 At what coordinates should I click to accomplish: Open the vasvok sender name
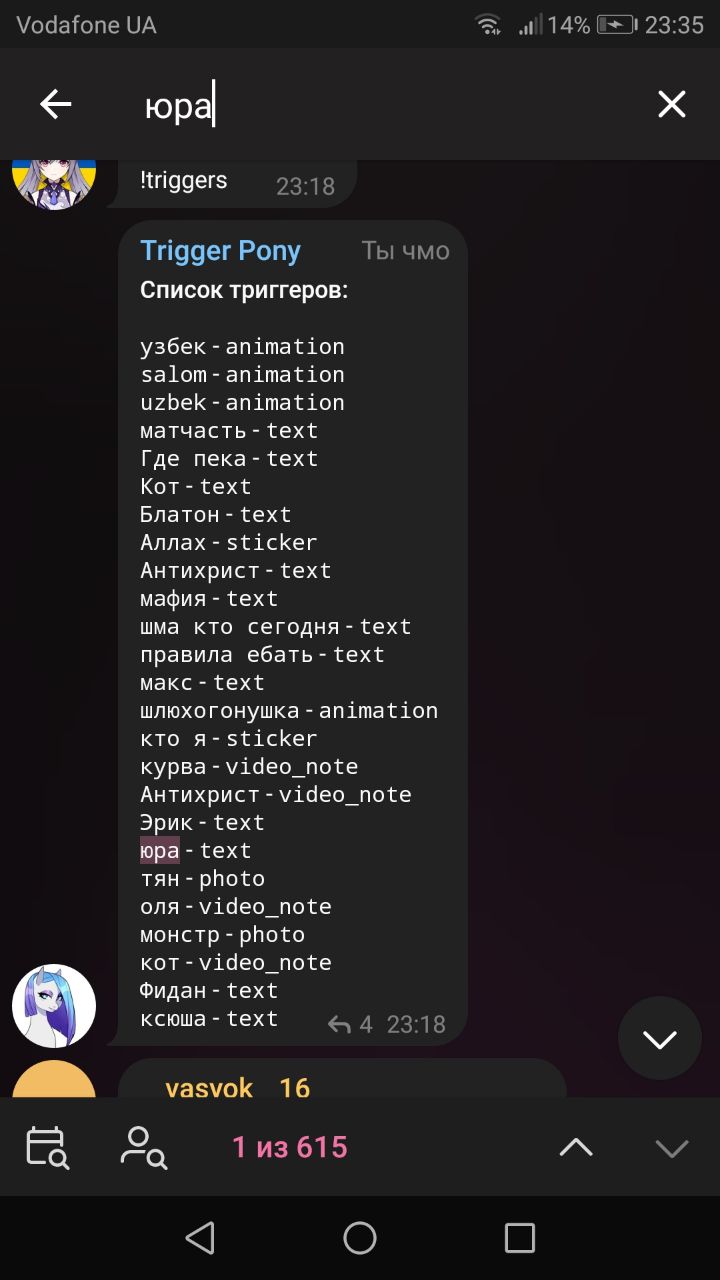tap(209, 1087)
